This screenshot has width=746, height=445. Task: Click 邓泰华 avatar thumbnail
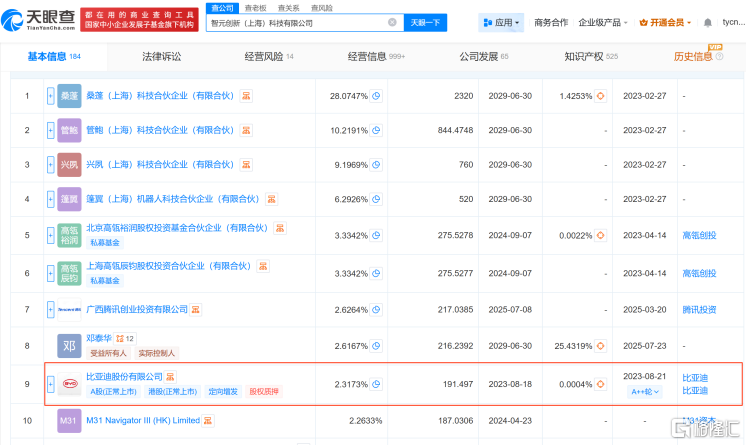point(69,346)
